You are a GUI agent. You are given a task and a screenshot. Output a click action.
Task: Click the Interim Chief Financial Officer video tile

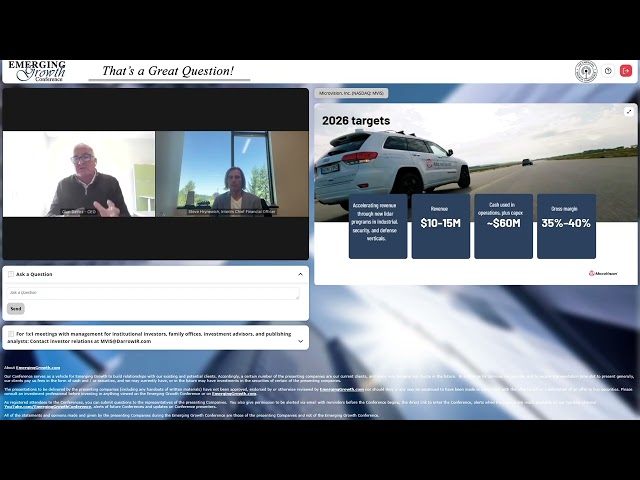pyautogui.click(x=232, y=174)
